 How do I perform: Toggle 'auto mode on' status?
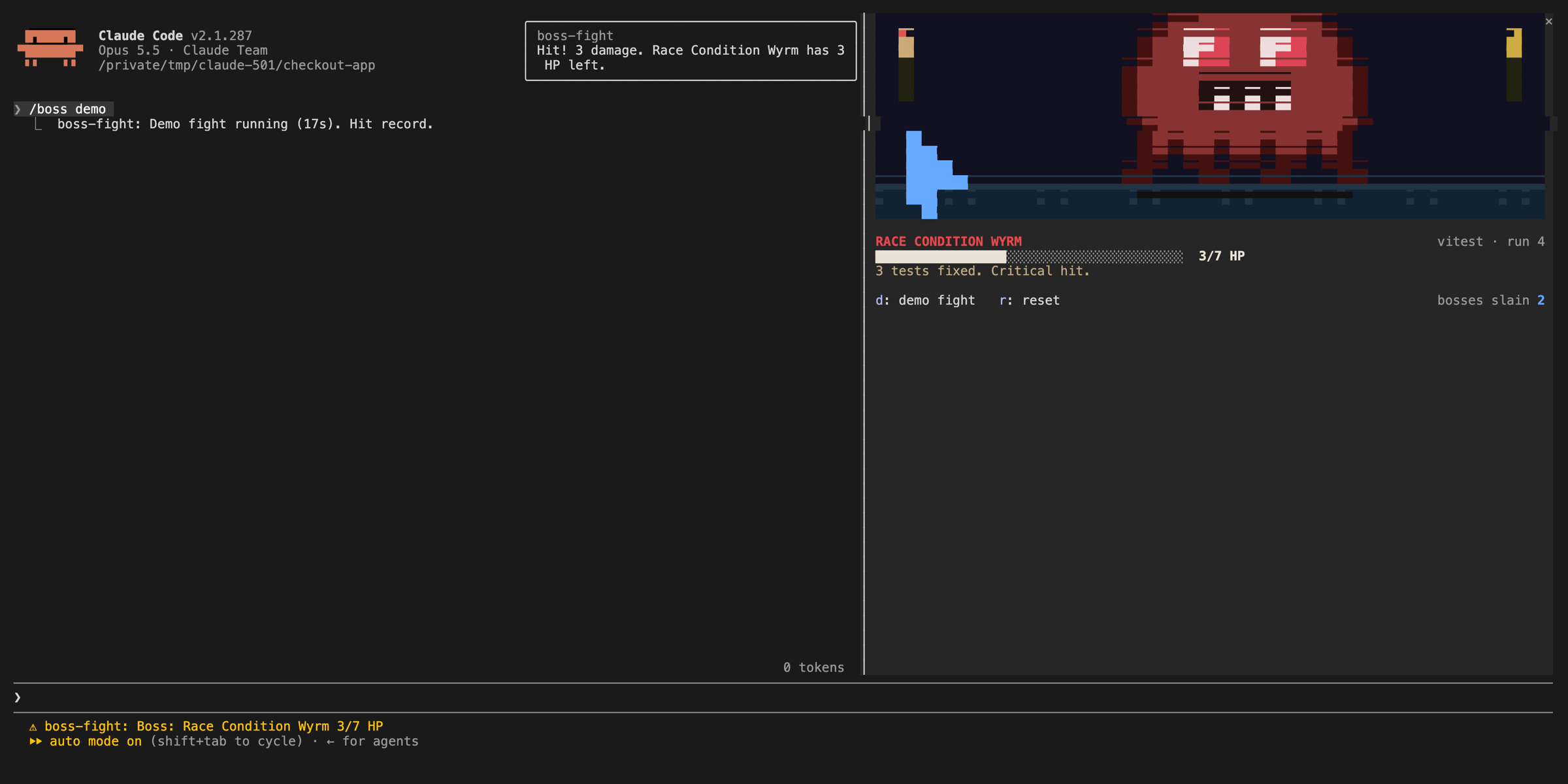(95, 742)
